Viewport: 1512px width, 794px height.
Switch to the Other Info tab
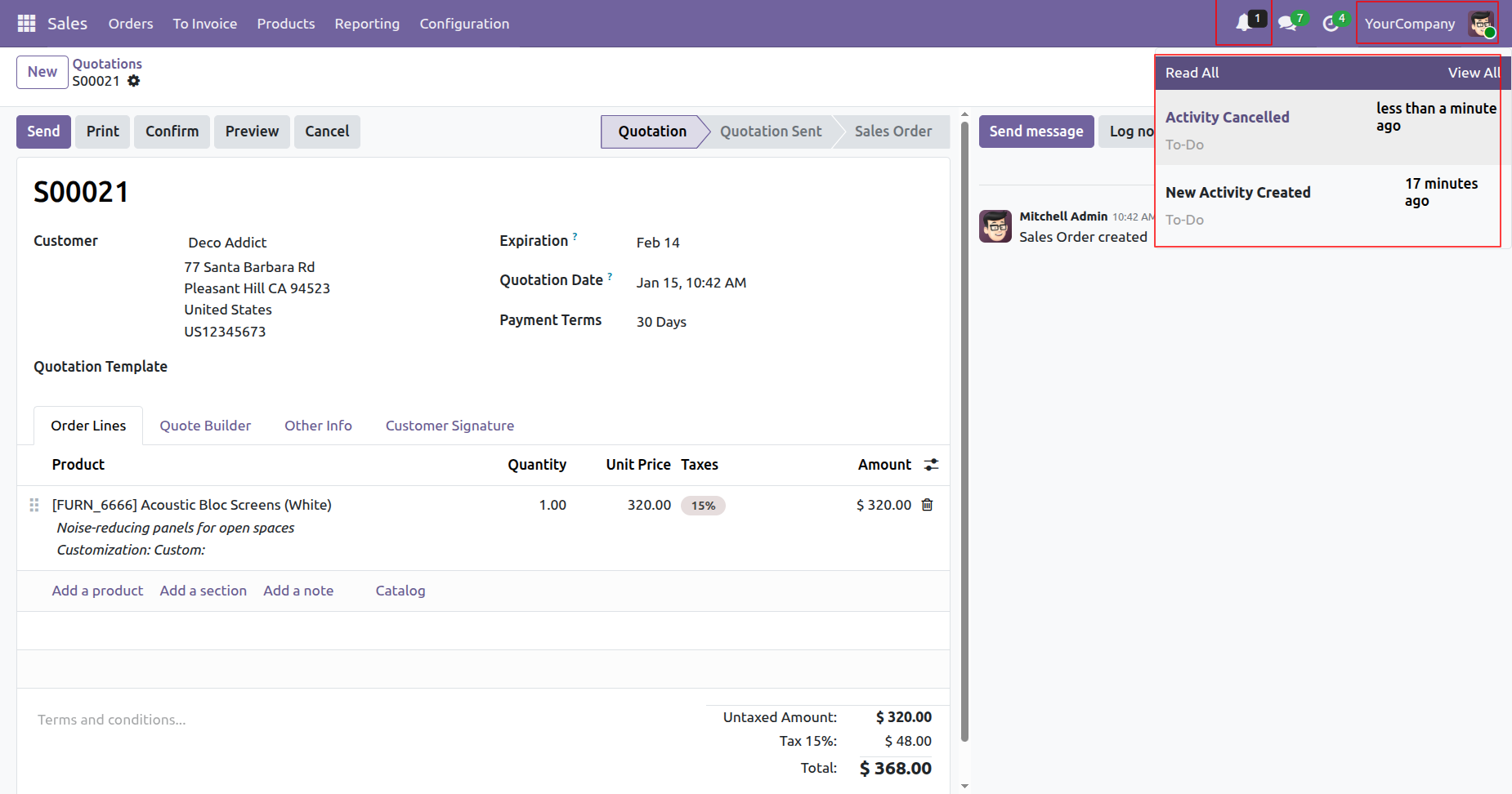pyautogui.click(x=318, y=426)
